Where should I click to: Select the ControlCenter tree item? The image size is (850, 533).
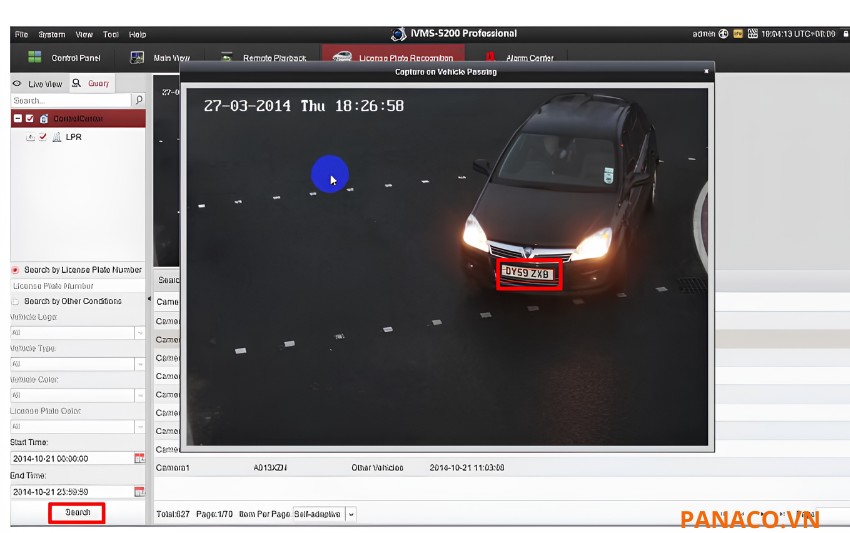click(x=78, y=118)
